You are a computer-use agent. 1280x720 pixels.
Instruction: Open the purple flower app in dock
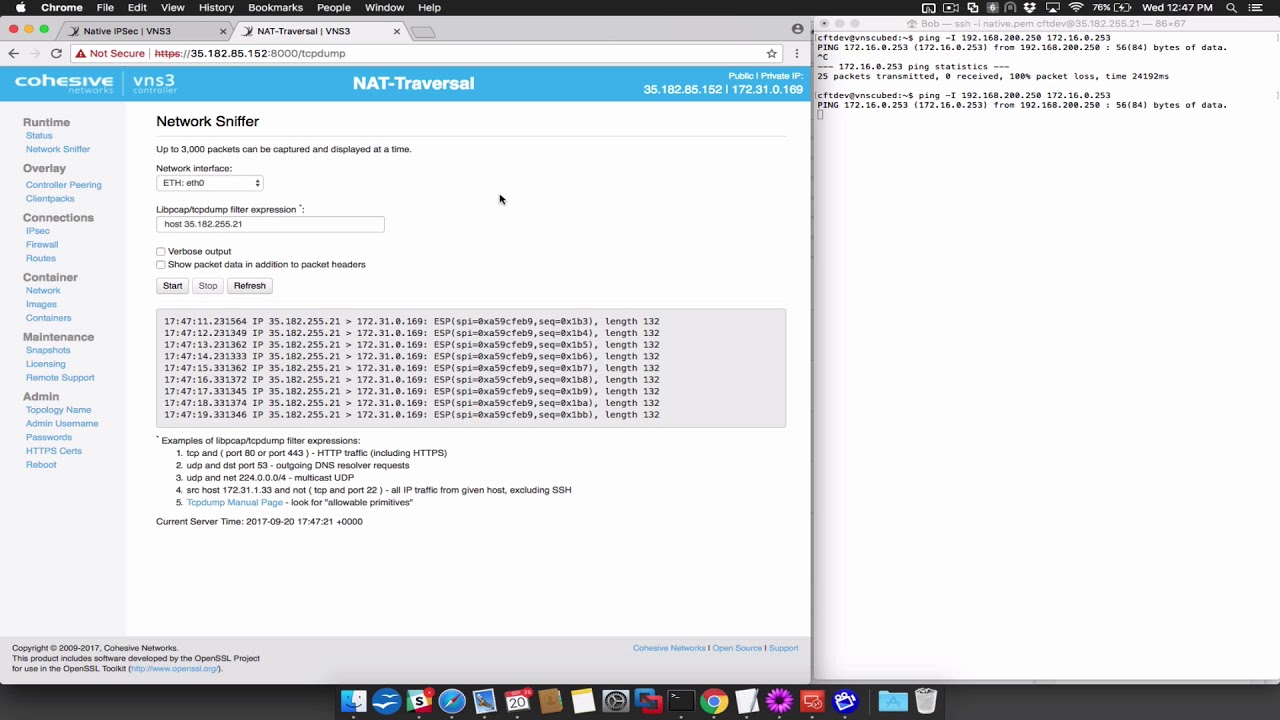pyautogui.click(x=779, y=702)
